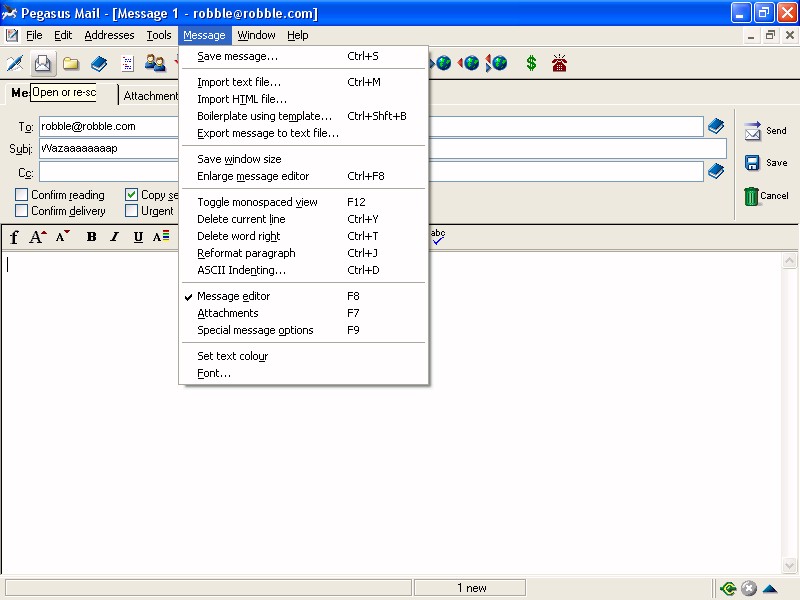Select Save window size menu entry
The image size is (800, 600).
(304, 159)
